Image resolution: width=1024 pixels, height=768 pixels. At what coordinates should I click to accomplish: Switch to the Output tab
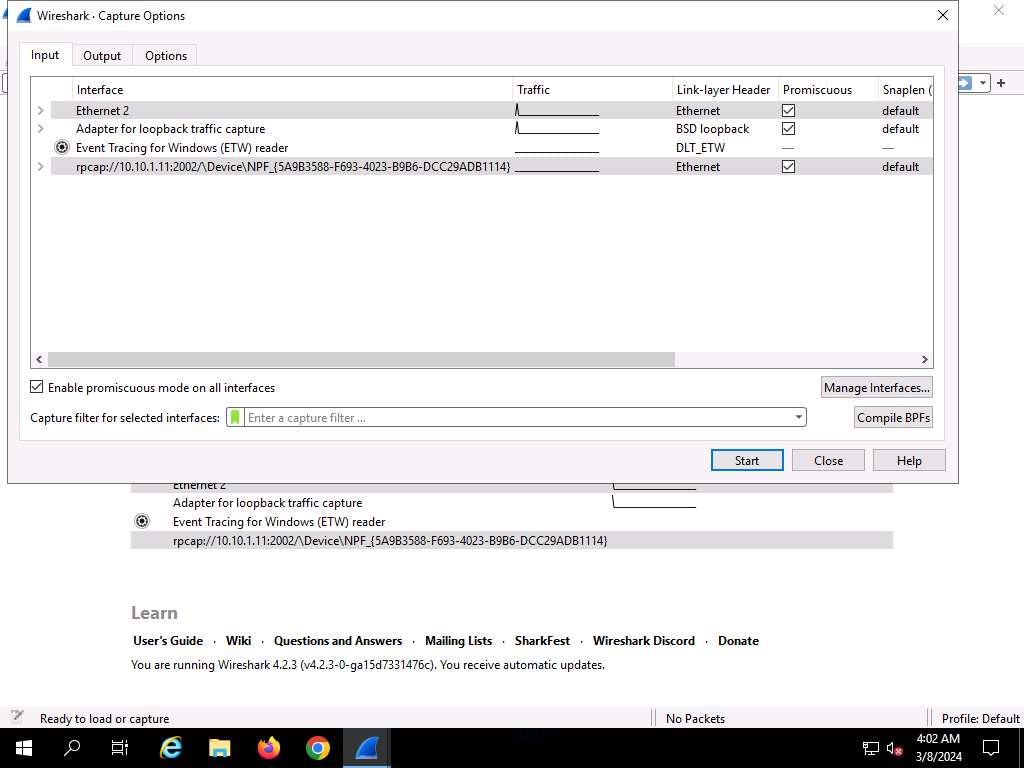pos(102,56)
